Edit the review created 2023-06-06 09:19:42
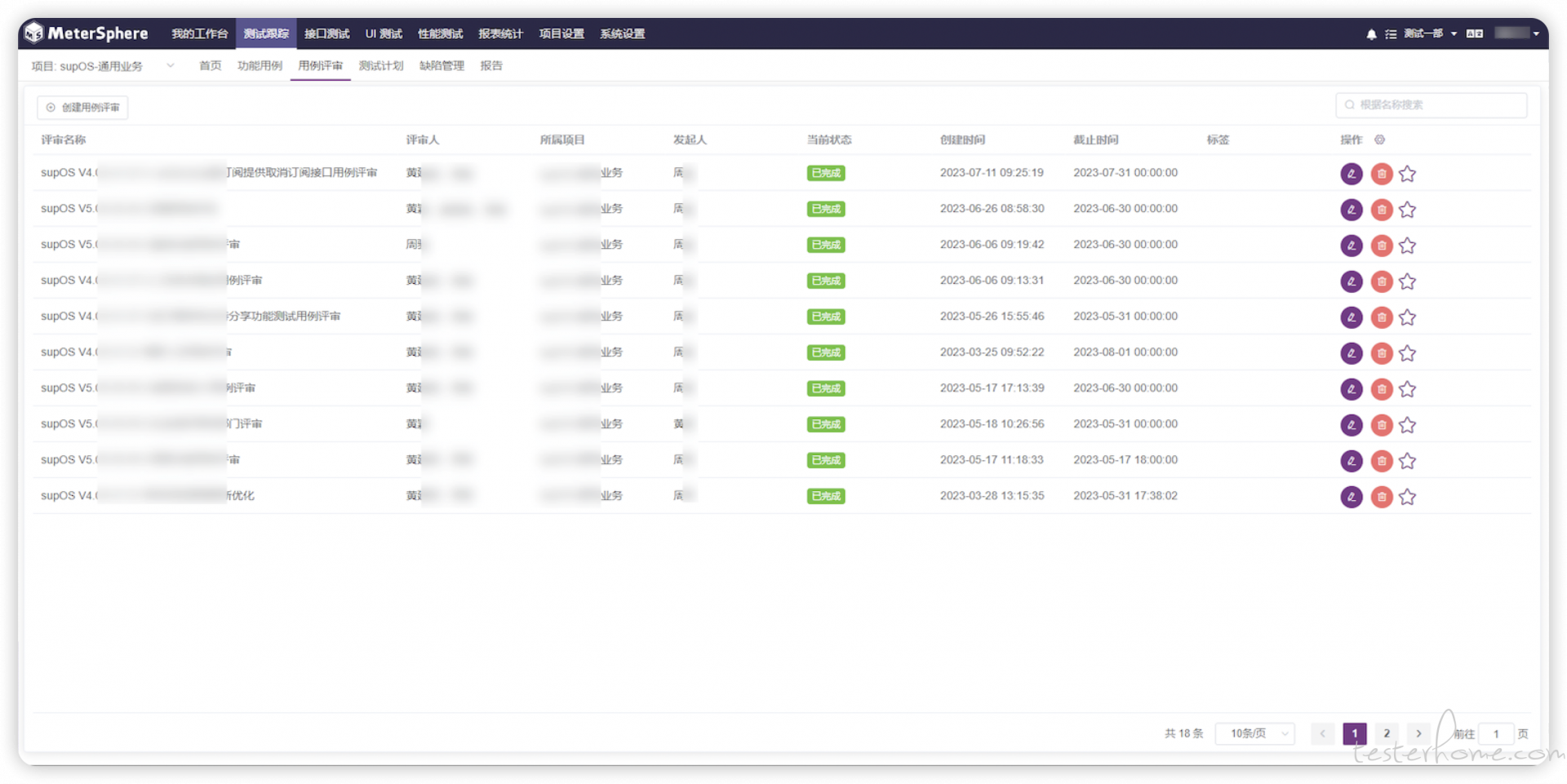The image size is (1567, 784). [1352, 246]
